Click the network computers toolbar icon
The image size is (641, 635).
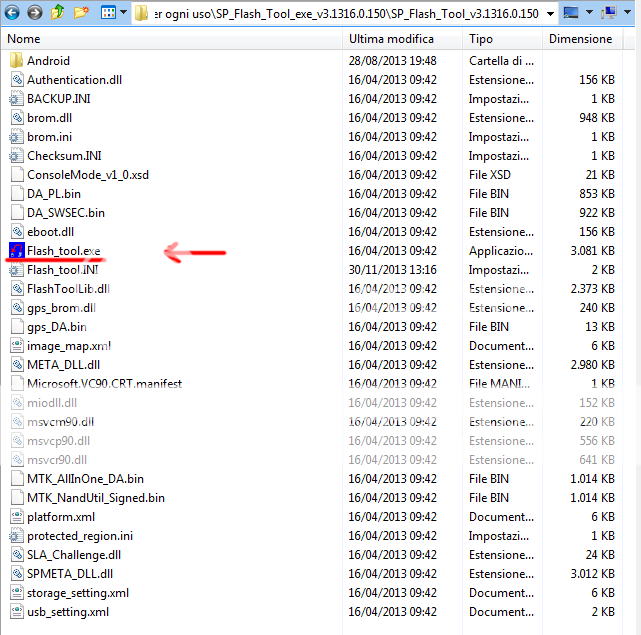[609, 13]
